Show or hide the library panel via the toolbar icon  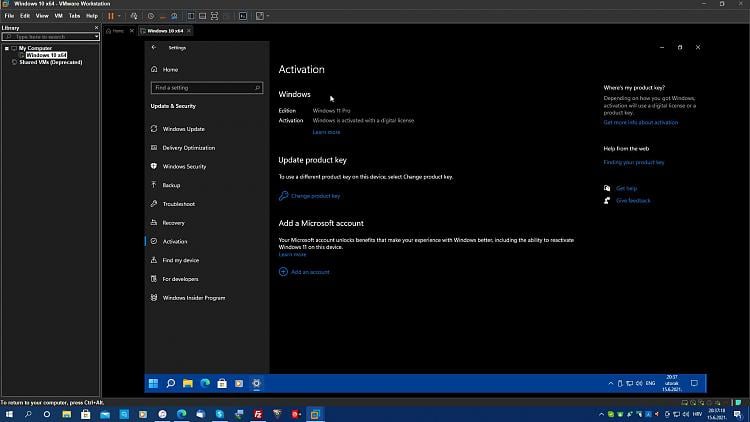191,16
